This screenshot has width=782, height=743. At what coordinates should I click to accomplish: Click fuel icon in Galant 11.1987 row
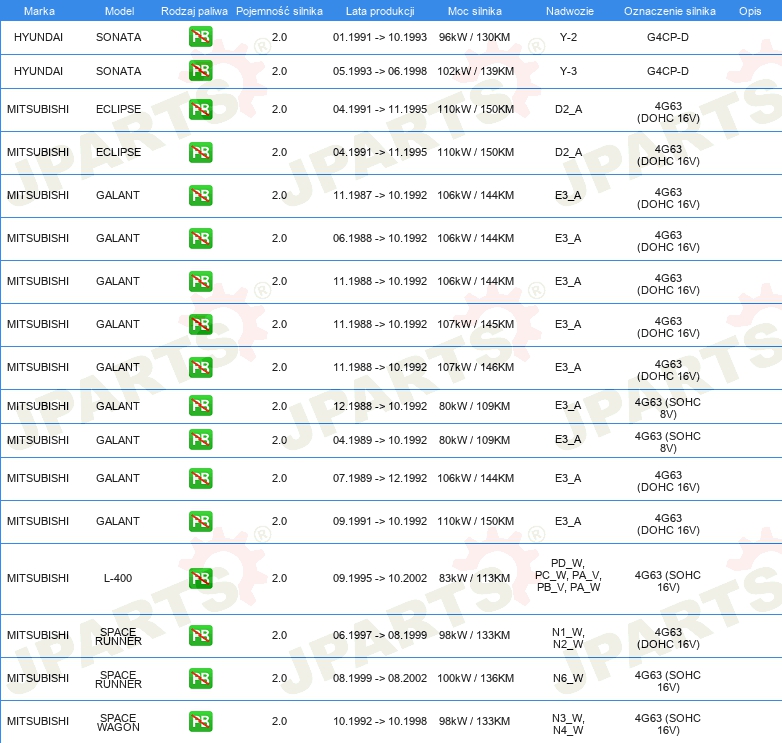tap(200, 196)
